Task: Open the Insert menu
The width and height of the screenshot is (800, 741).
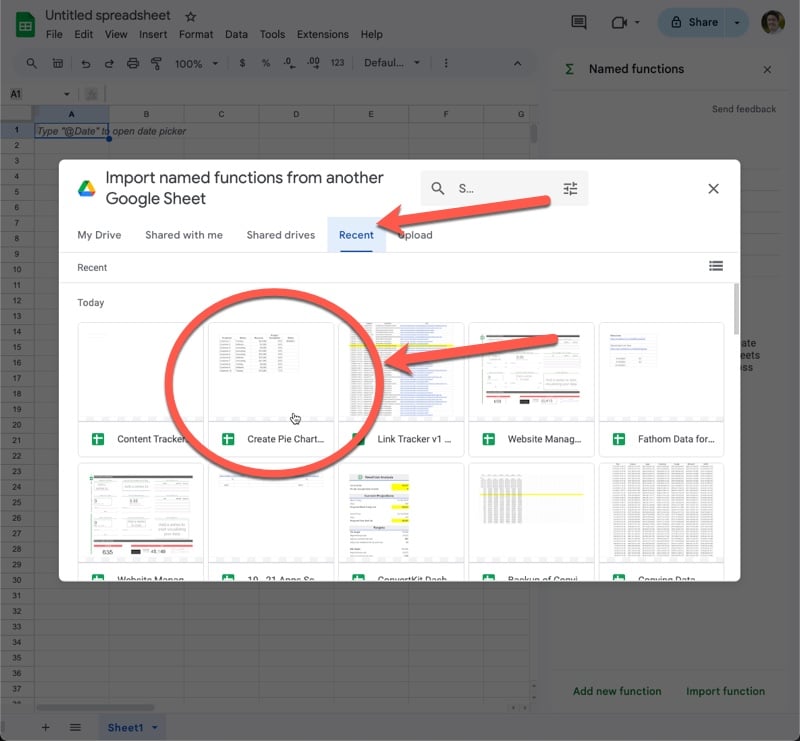Action: click(153, 34)
